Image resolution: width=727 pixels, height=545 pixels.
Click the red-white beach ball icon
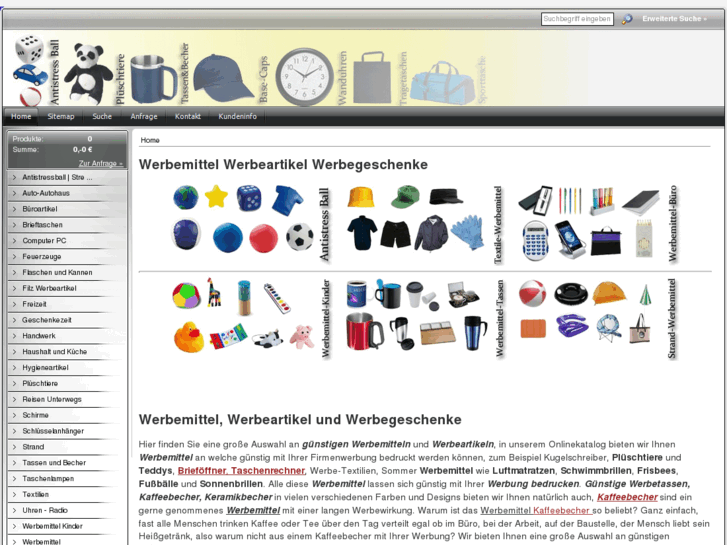pos(532,293)
